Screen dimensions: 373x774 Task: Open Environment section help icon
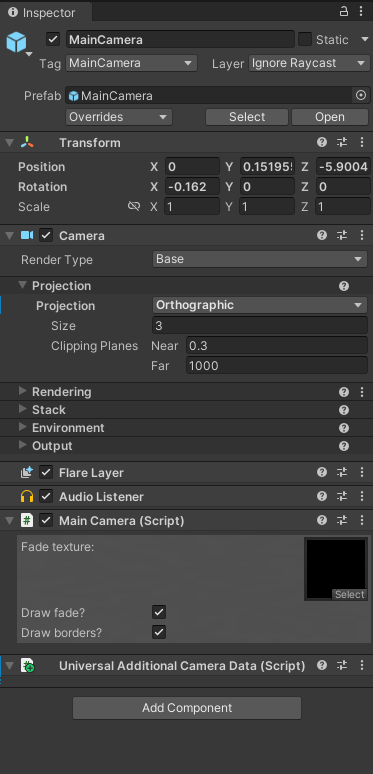coord(344,428)
